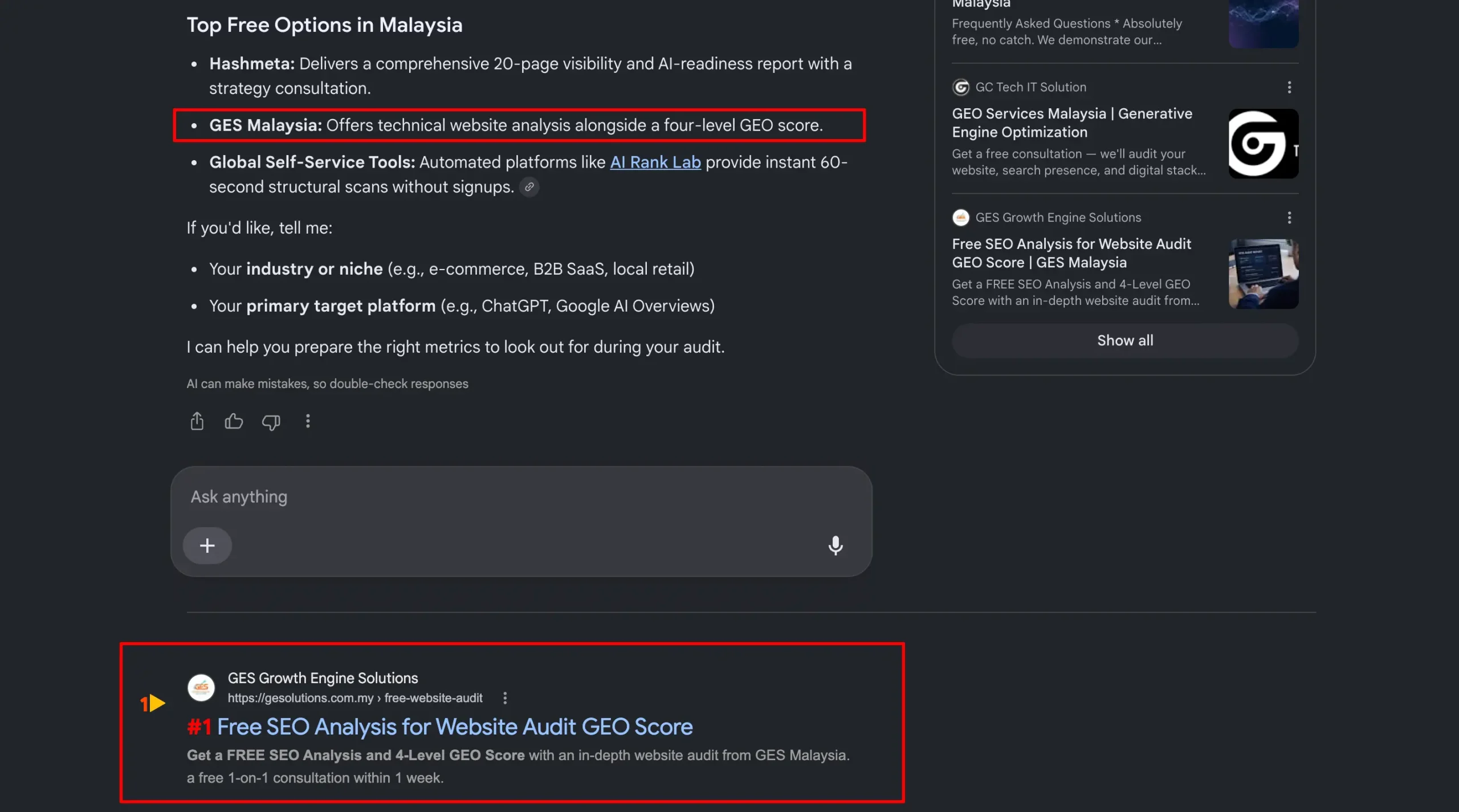Click the 'Top Free Options in Malaysia' heading

click(324, 25)
